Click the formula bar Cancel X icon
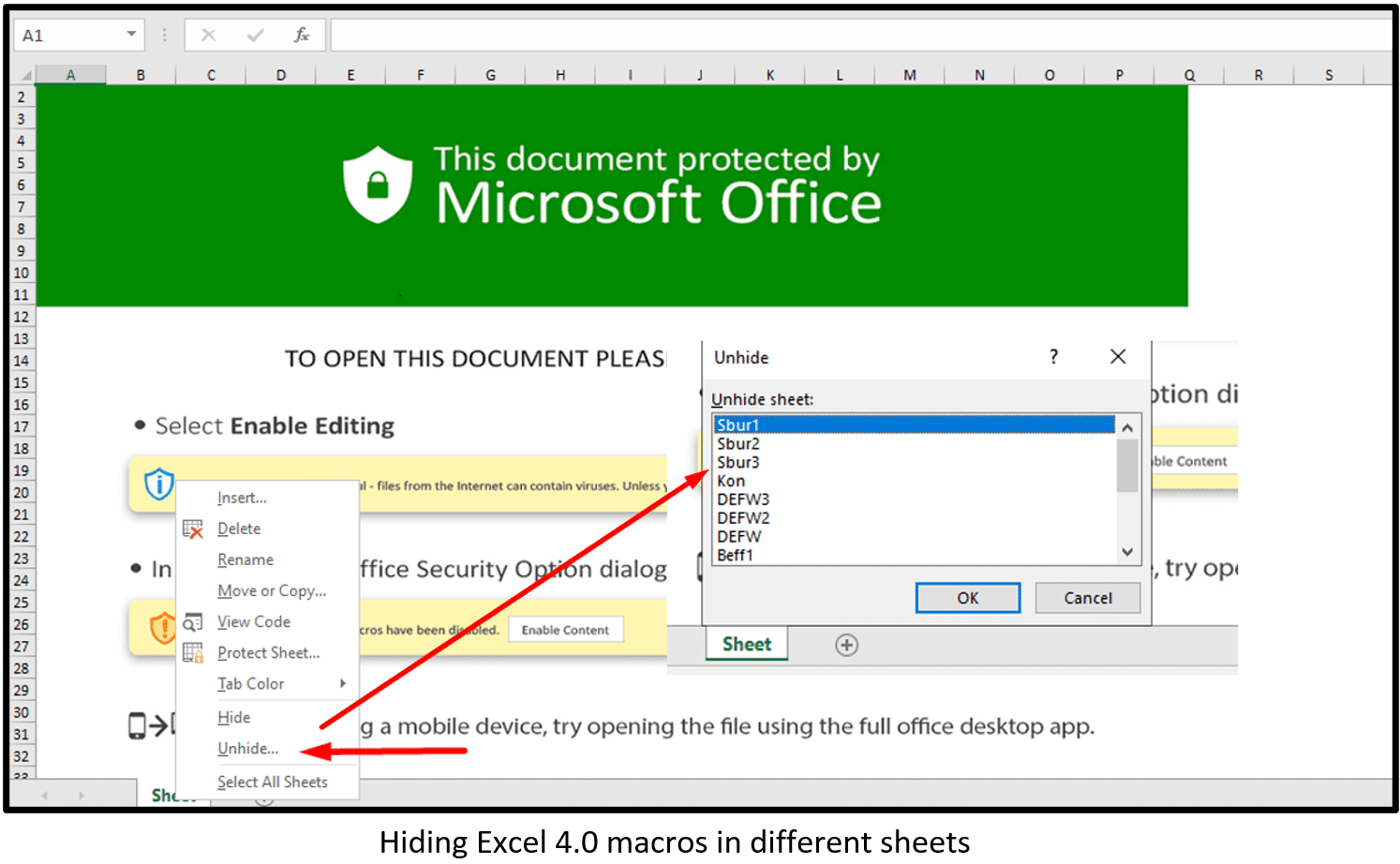 point(208,35)
